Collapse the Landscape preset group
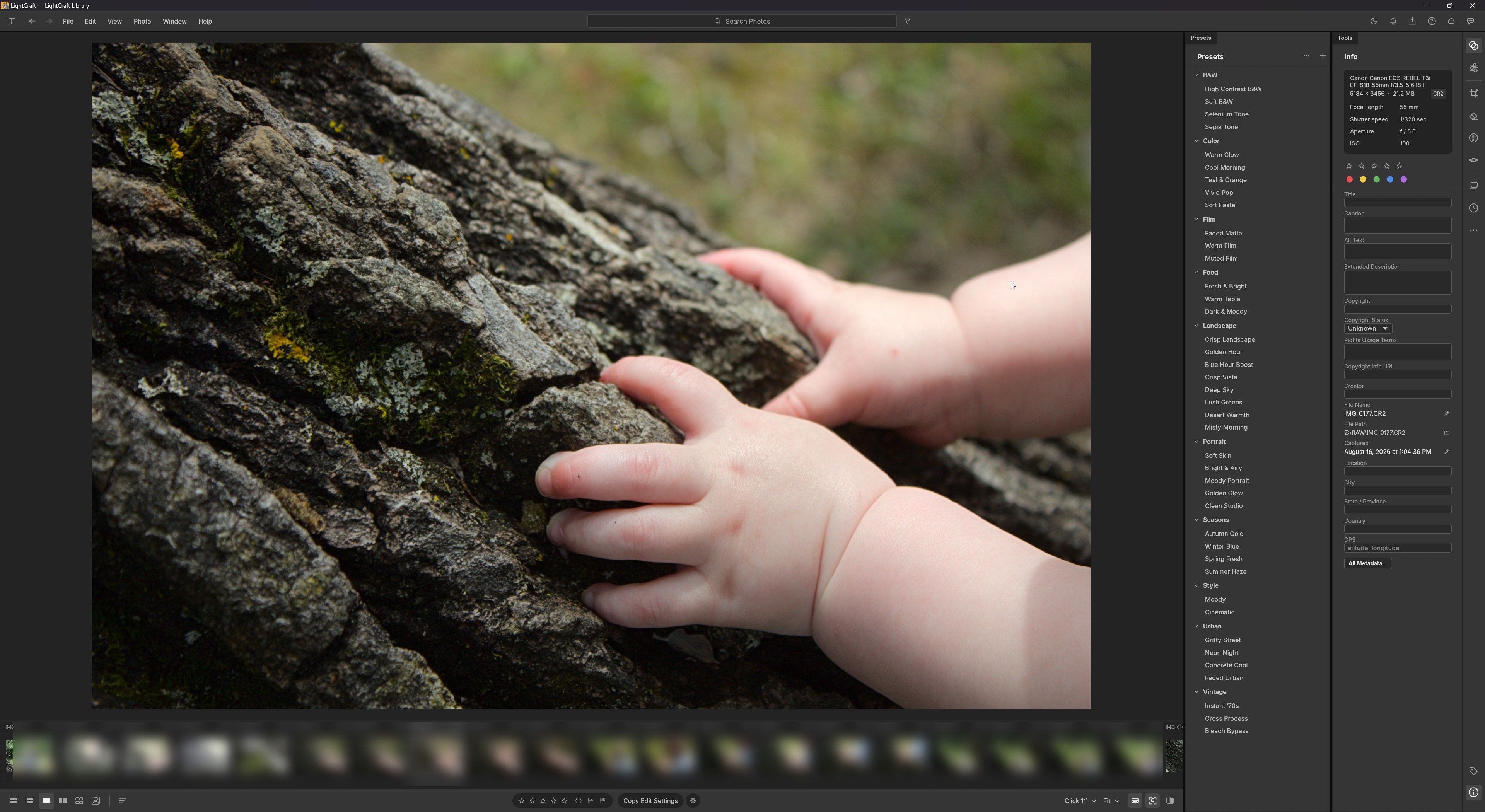The width and height of the screenshot is (1485, 812). (x=1196, y=326)
